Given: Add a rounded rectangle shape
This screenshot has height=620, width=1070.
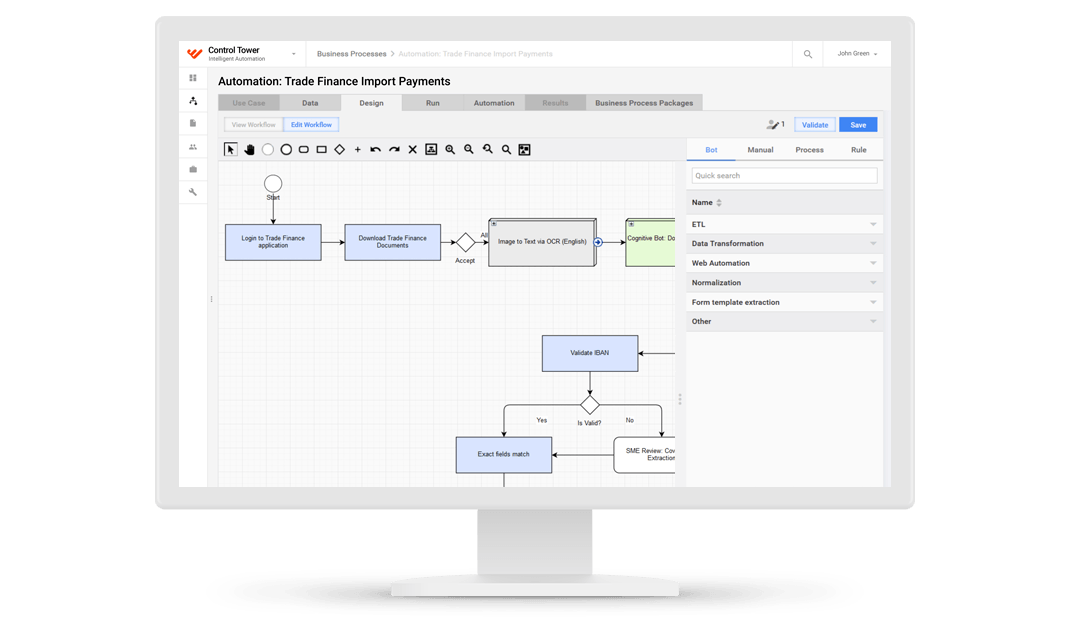Looking at the screenshot, I should (304, 149).
